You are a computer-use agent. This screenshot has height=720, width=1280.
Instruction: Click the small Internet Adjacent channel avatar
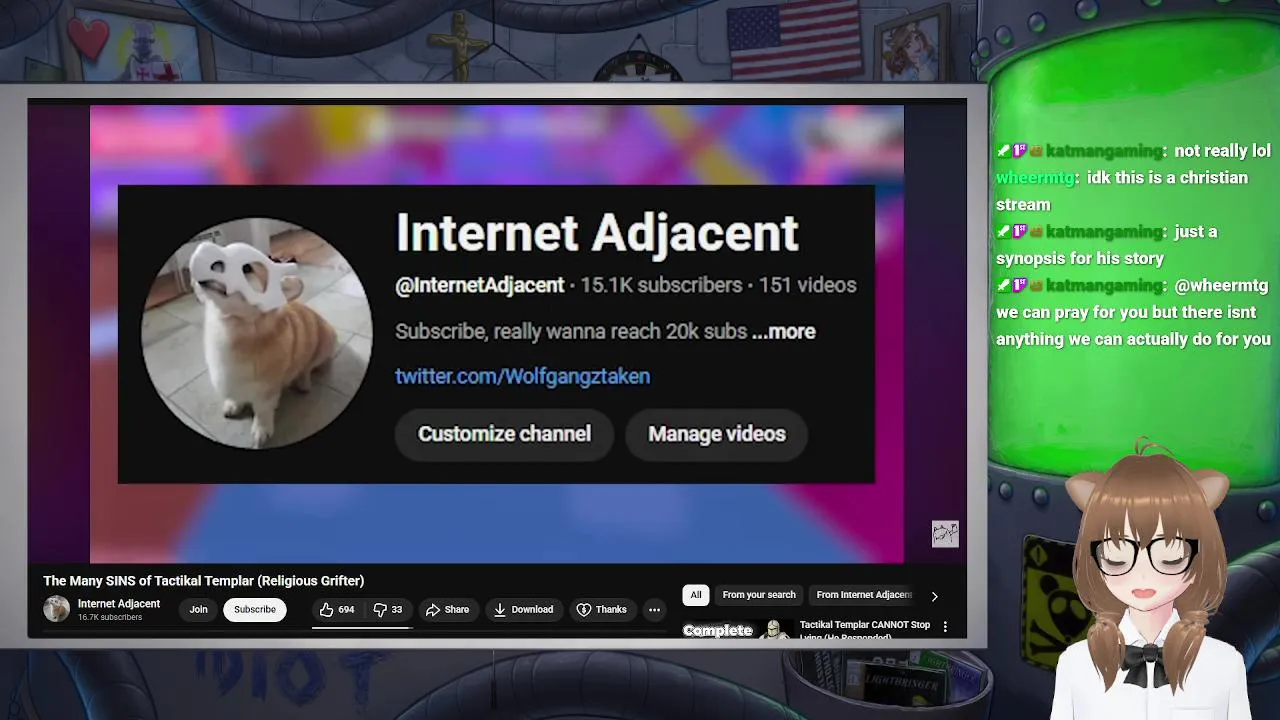point(57,609)
